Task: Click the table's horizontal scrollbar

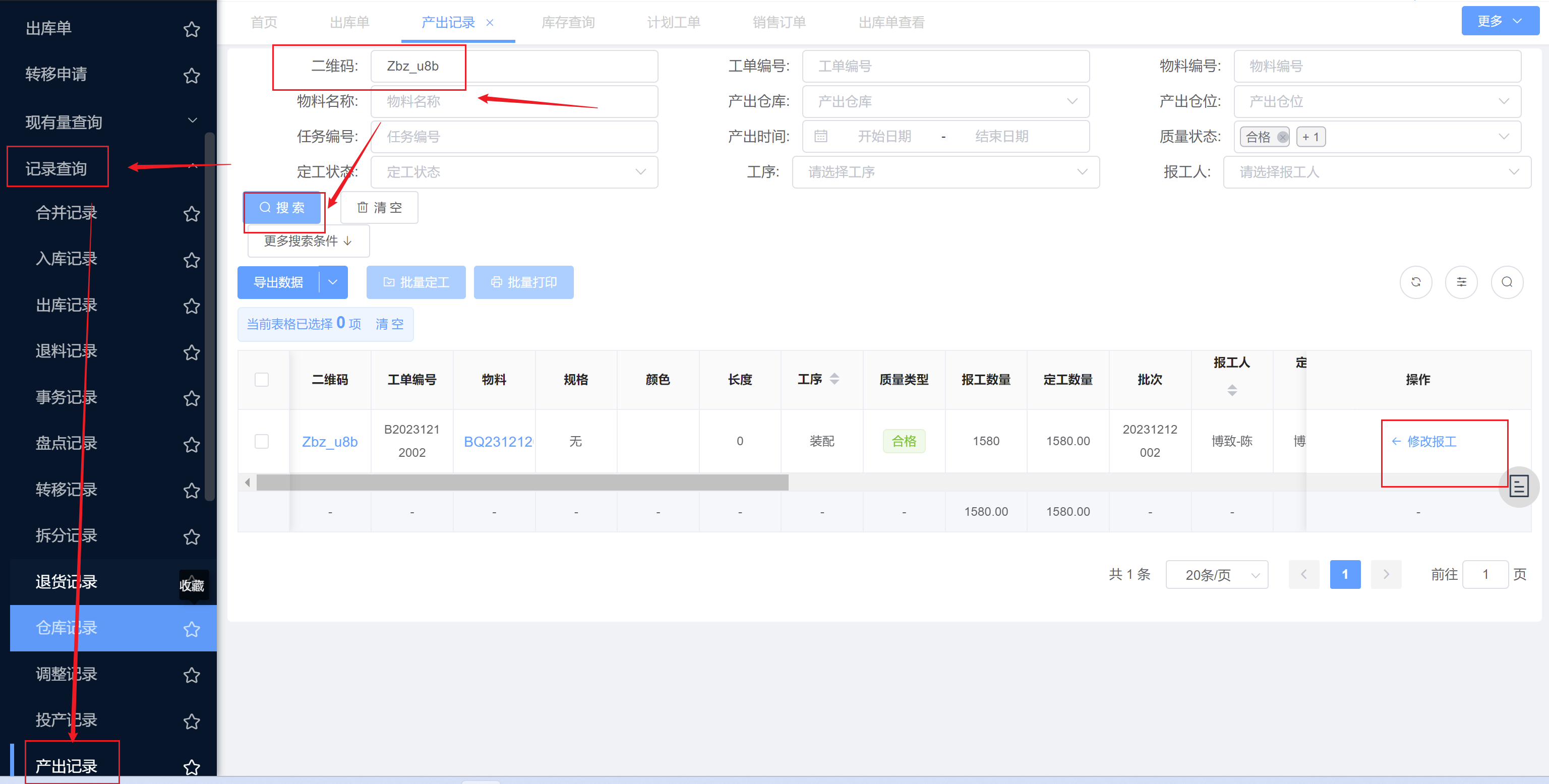Action: (522, 482)
